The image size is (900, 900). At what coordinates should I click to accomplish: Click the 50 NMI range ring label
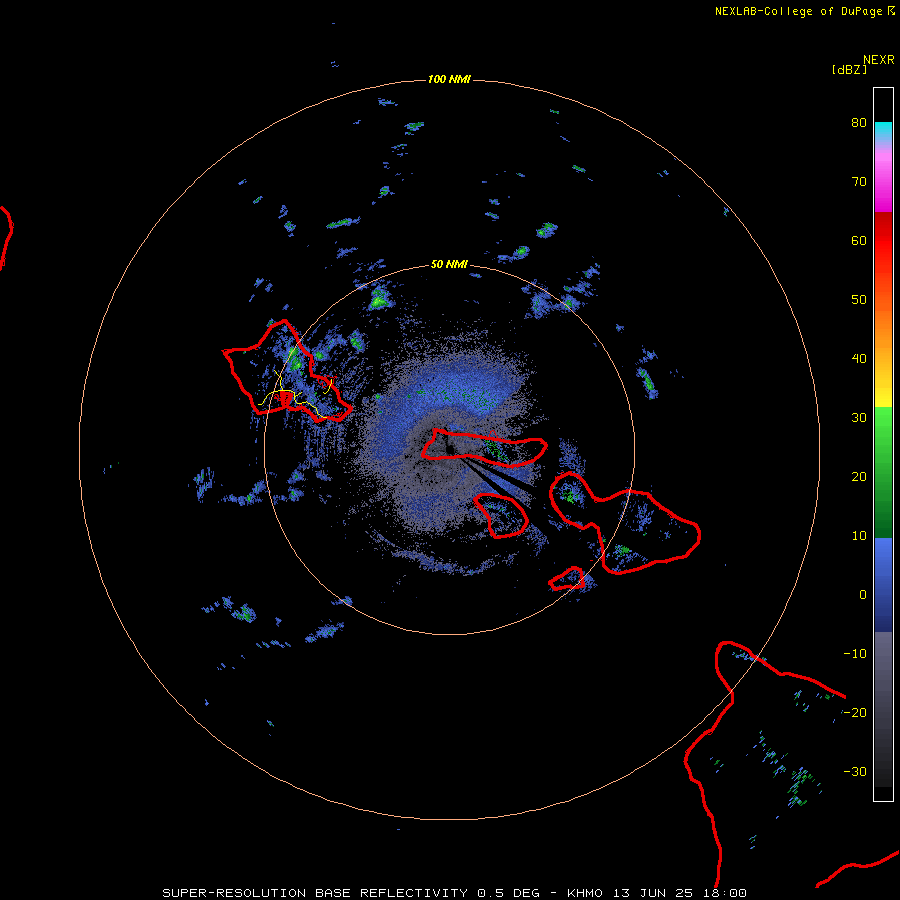(449, 264)
